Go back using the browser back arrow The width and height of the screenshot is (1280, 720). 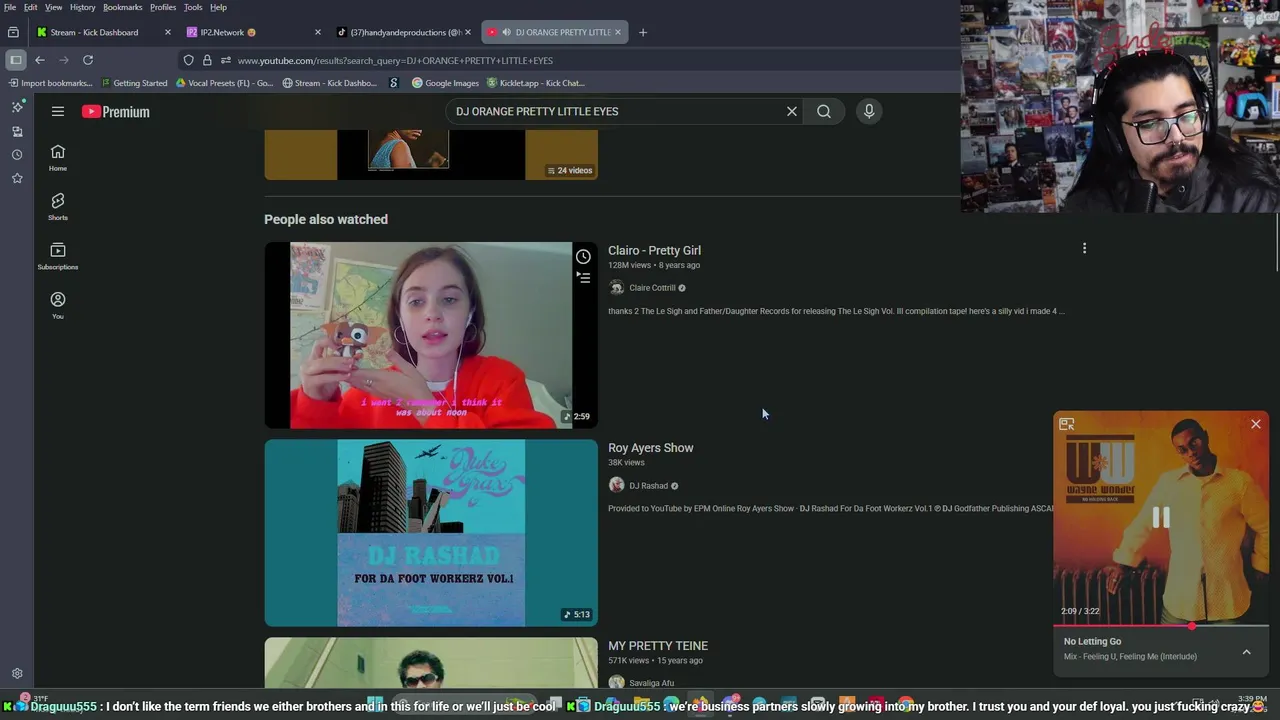[x=40, y=60]
